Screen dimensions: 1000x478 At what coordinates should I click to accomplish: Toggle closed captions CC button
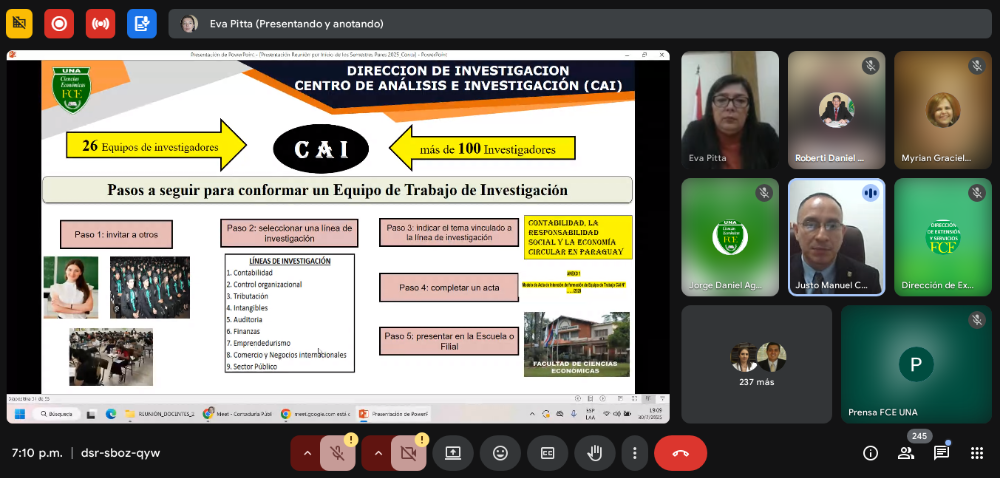click(x=547, y=453)
